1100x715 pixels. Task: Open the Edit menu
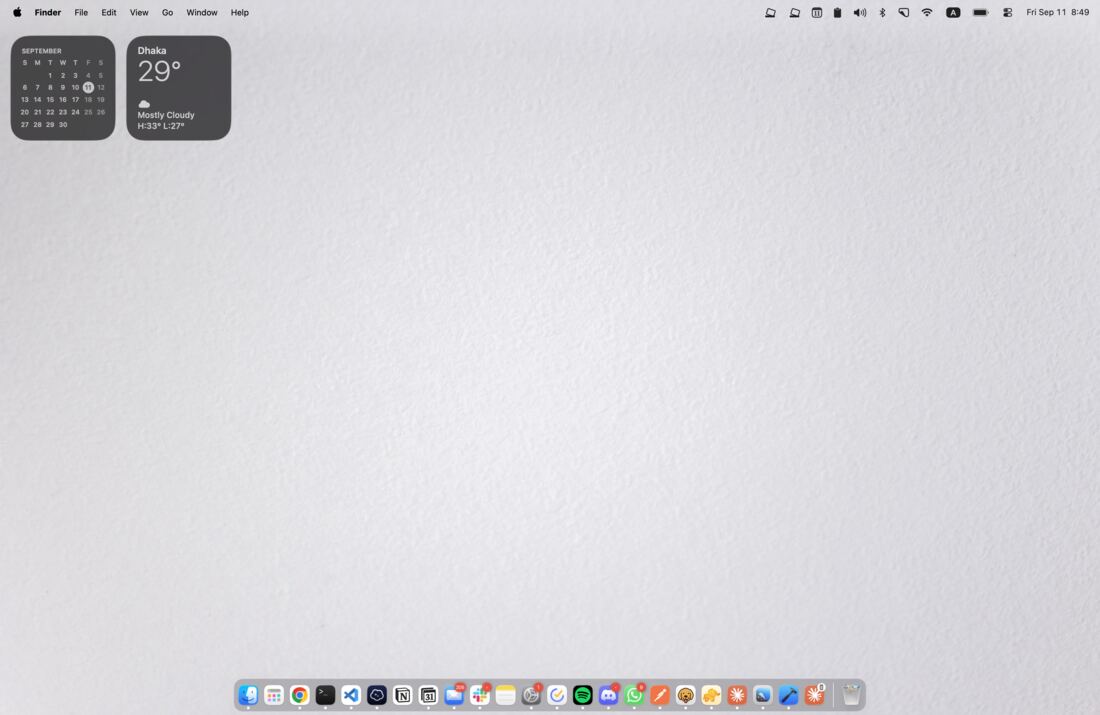(109, 13)
